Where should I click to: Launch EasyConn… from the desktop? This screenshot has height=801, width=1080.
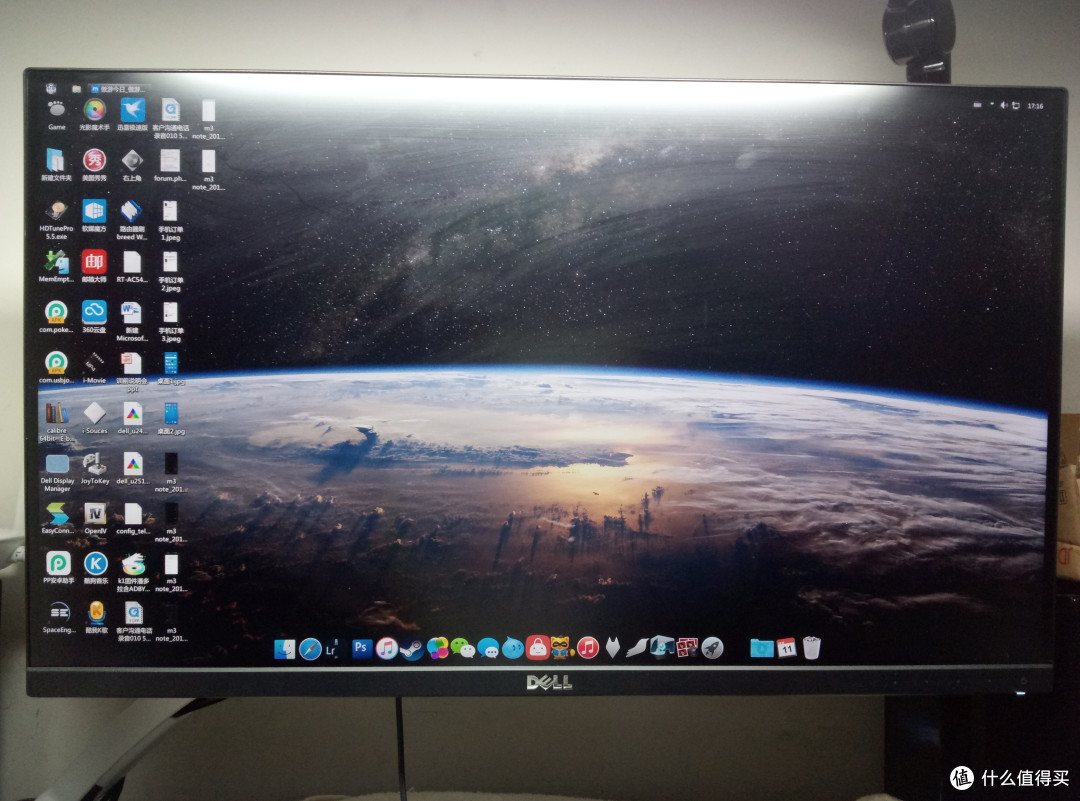pyautogui.click(x=57, y=519)
